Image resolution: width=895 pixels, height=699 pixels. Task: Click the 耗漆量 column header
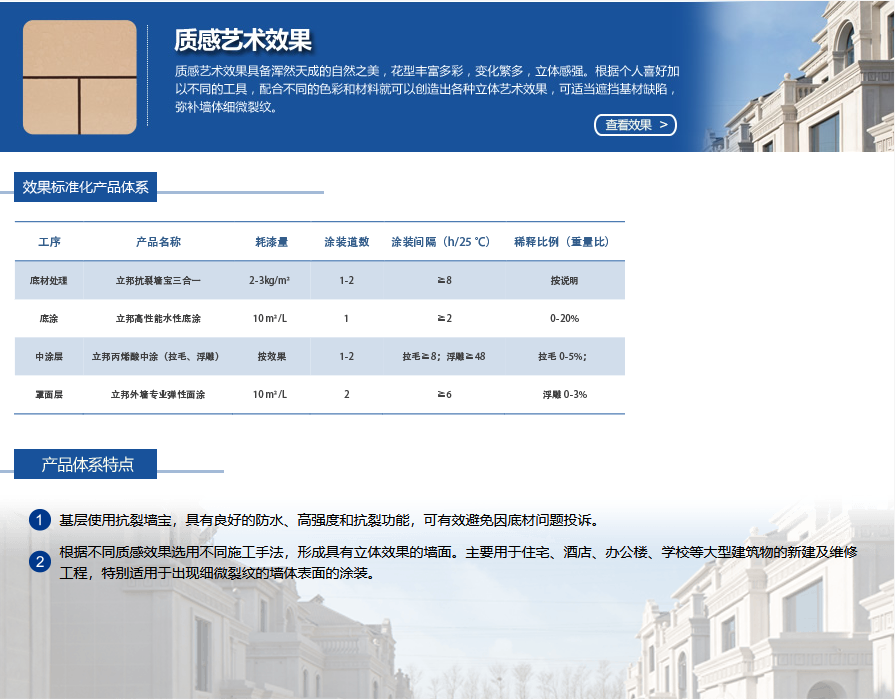click(x=271, y=242)
